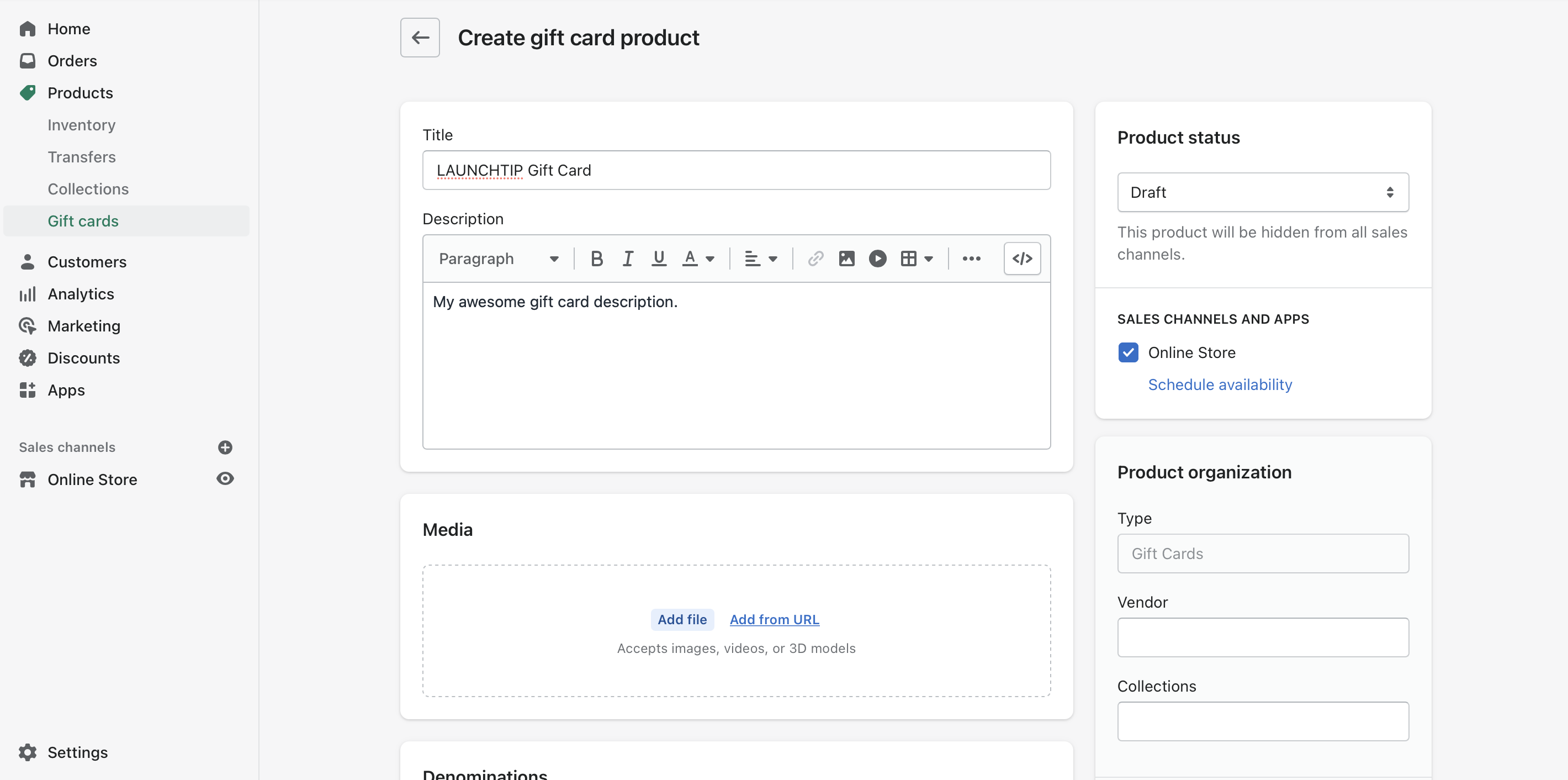Open the text color dropdown
The image size is (1568, 780).
[x=698, y=259]
